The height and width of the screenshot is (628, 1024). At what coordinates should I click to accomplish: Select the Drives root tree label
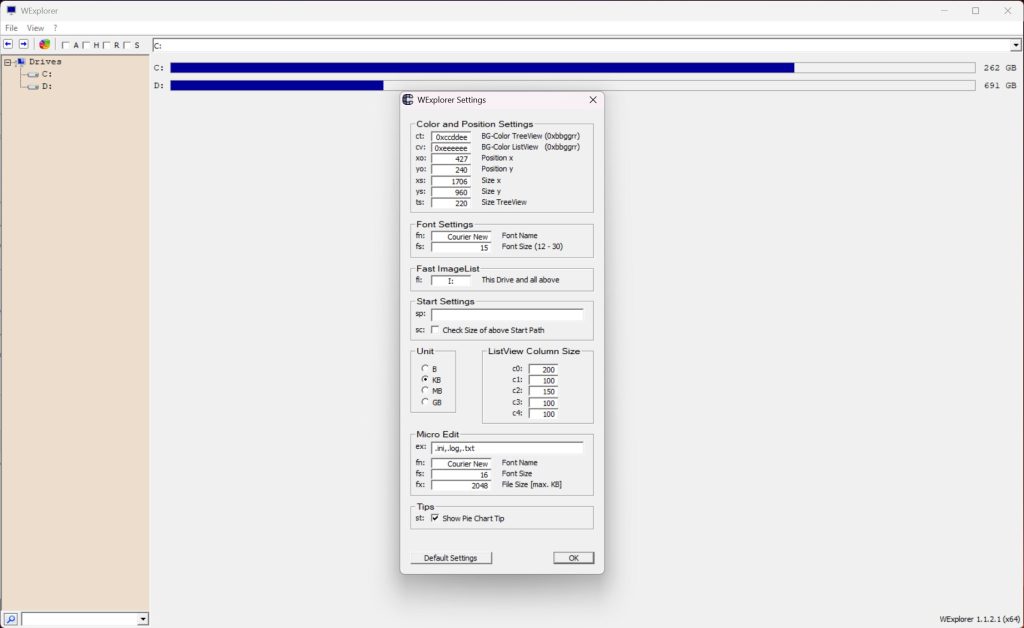point(45,61)
